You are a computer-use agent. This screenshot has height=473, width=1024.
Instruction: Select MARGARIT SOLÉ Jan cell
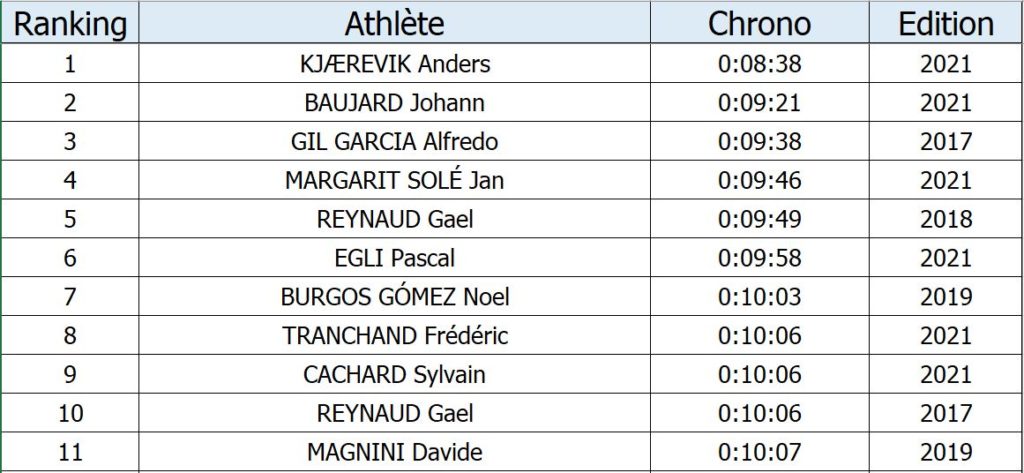[394, 180]
